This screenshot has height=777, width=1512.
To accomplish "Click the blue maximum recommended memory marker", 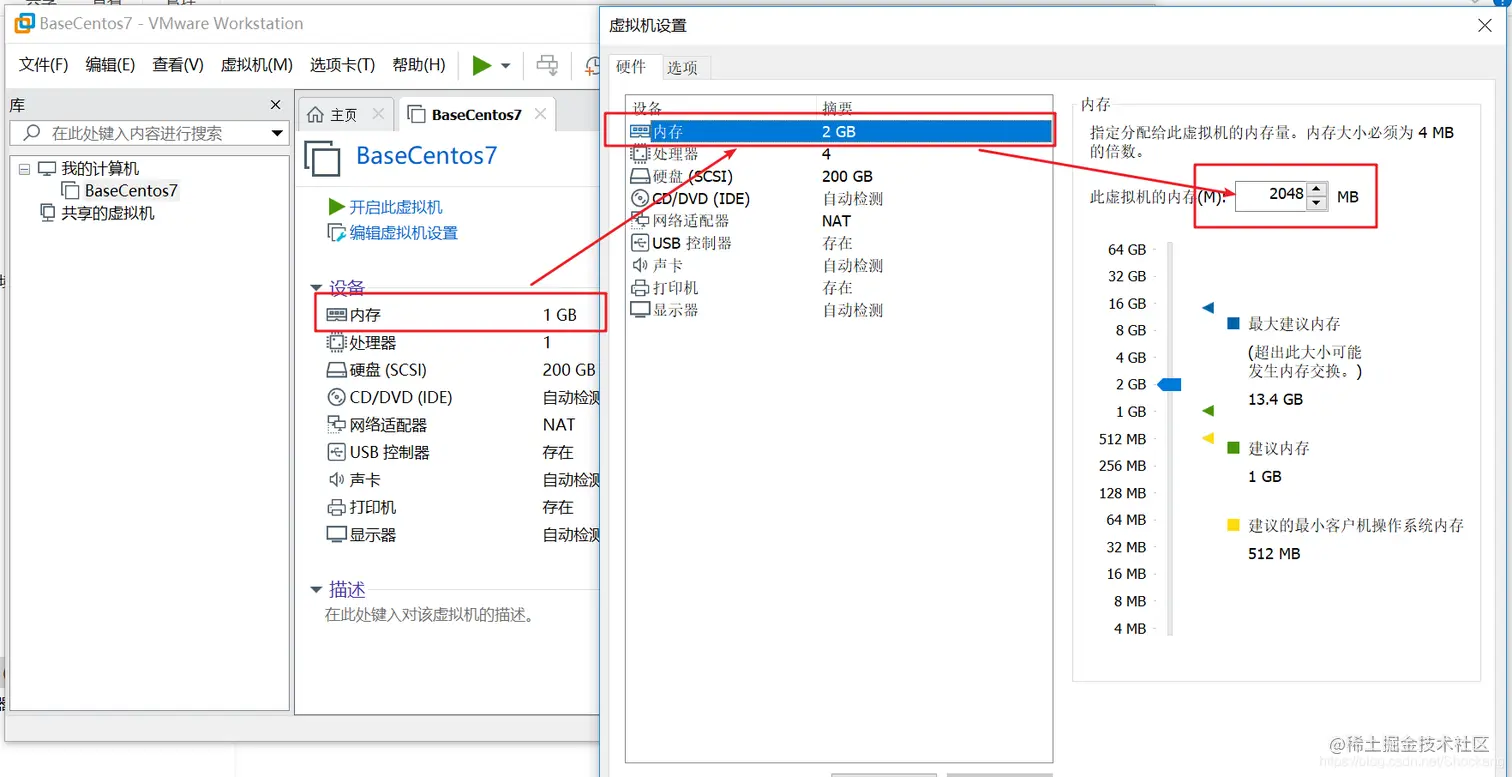I will click(x=1208, y=308).
